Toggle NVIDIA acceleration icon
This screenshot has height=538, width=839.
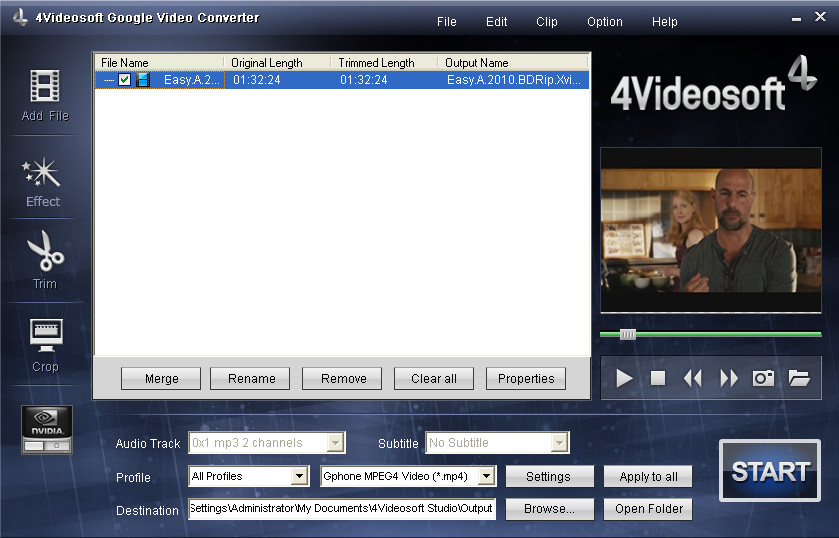(x=47, y=429)
